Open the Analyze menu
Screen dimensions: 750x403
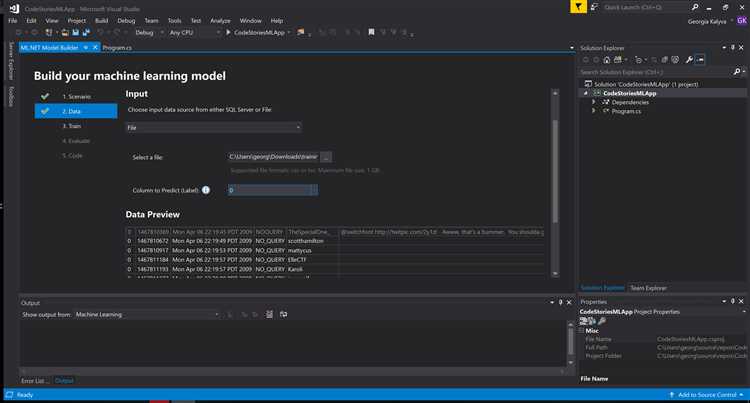tap(220, 21)
